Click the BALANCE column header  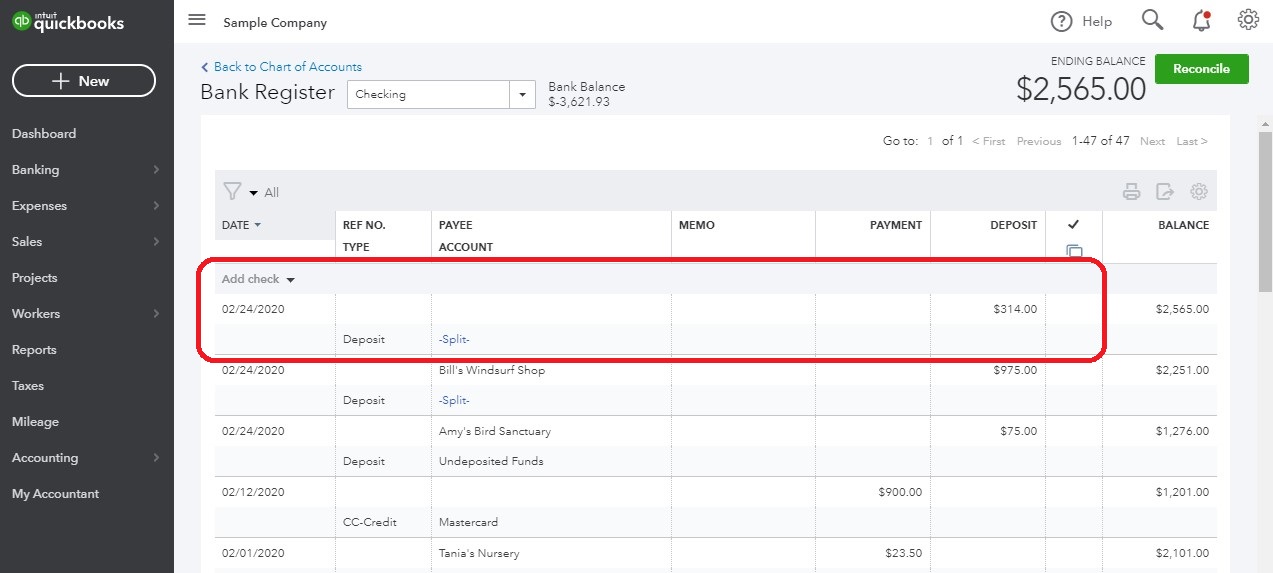[1183, 225]
